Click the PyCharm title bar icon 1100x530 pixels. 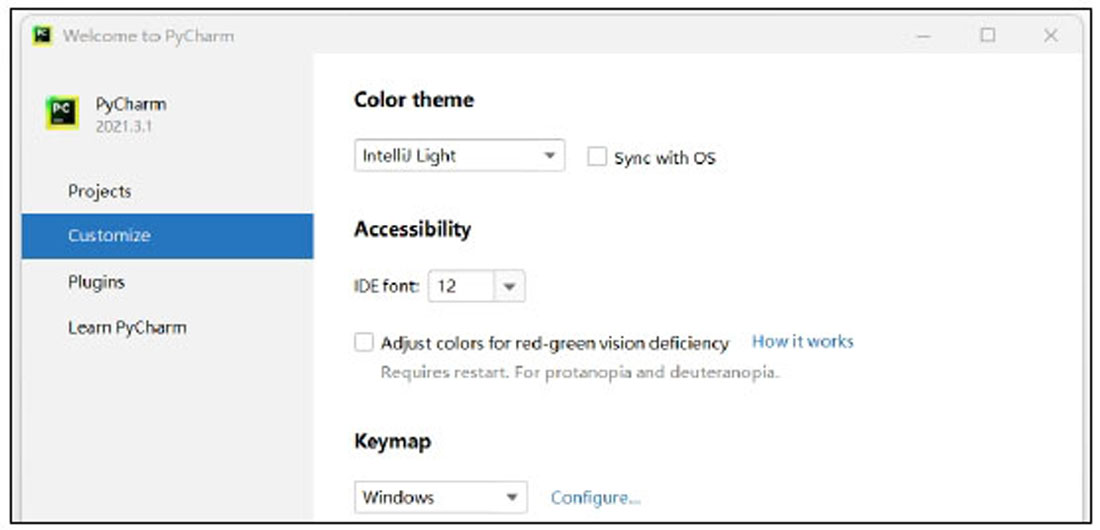click(x=42, y=36)
